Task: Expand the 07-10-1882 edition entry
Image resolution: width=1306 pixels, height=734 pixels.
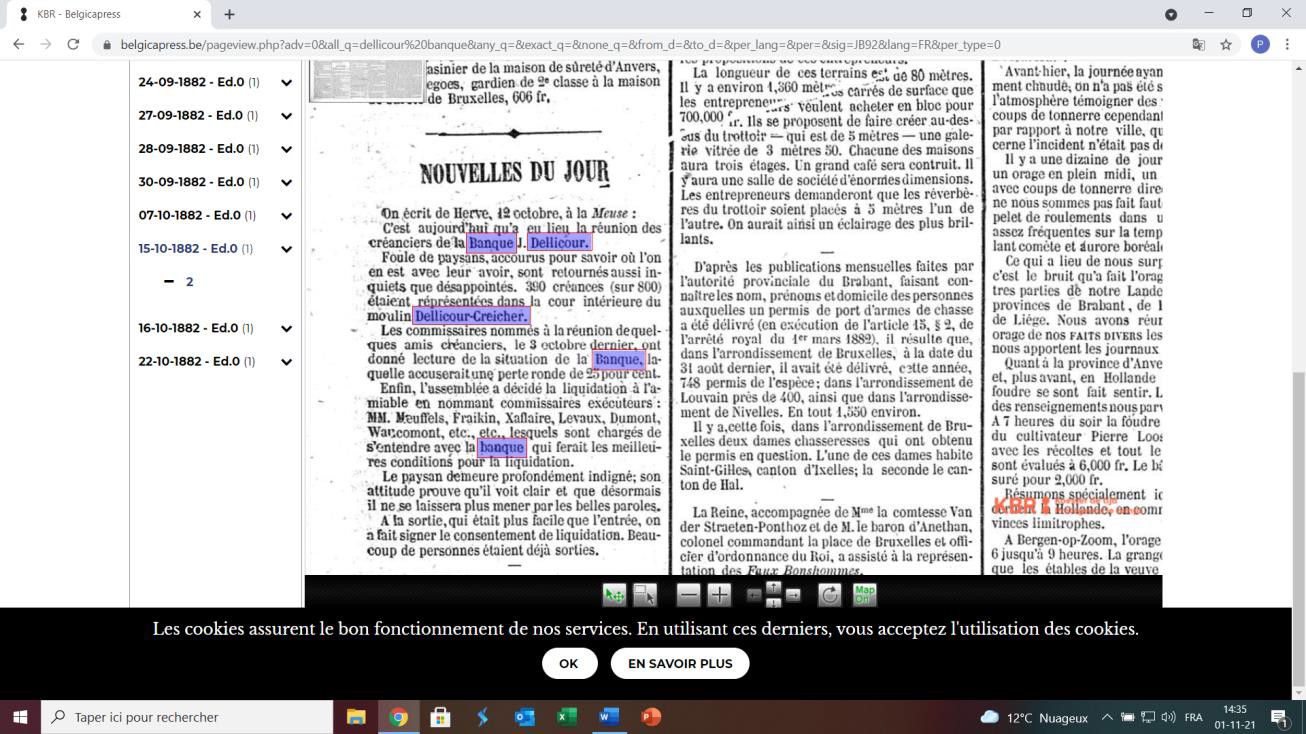Action: 286,216
